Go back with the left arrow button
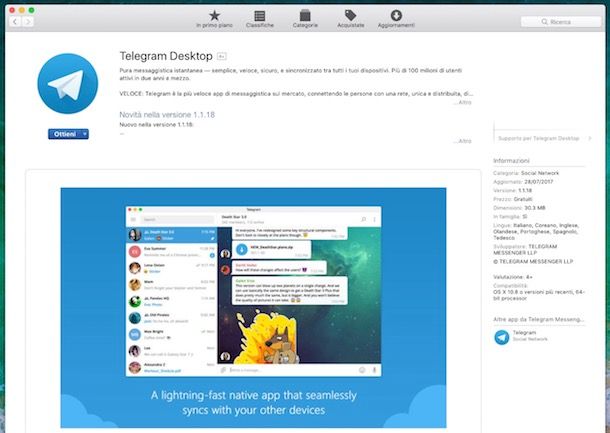The width and height of the screenshot is (610, 433). (x=15, y=22)
